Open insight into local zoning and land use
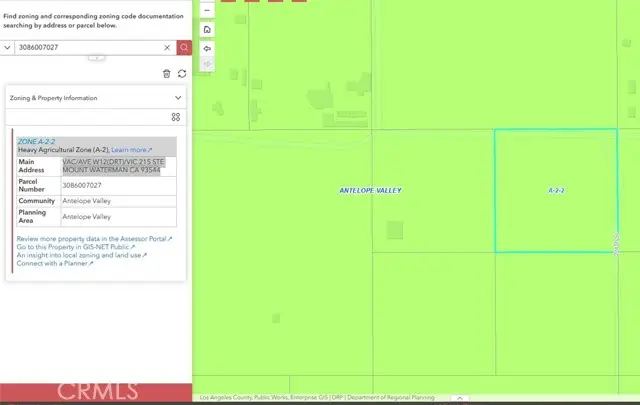640x405 pixels. tap(81, 256)
